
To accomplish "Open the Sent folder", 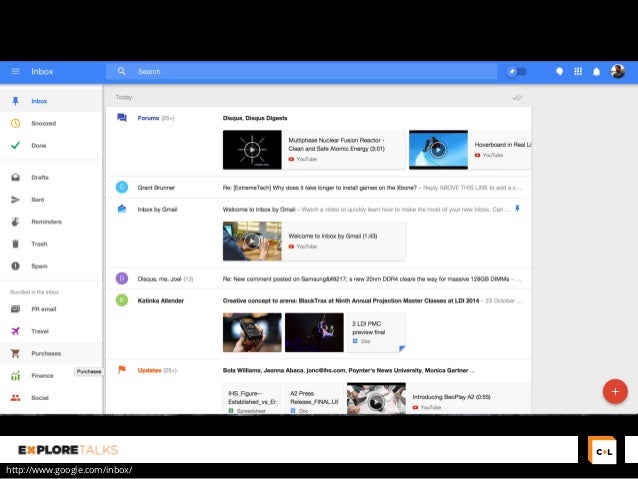I will pos(51,199).
